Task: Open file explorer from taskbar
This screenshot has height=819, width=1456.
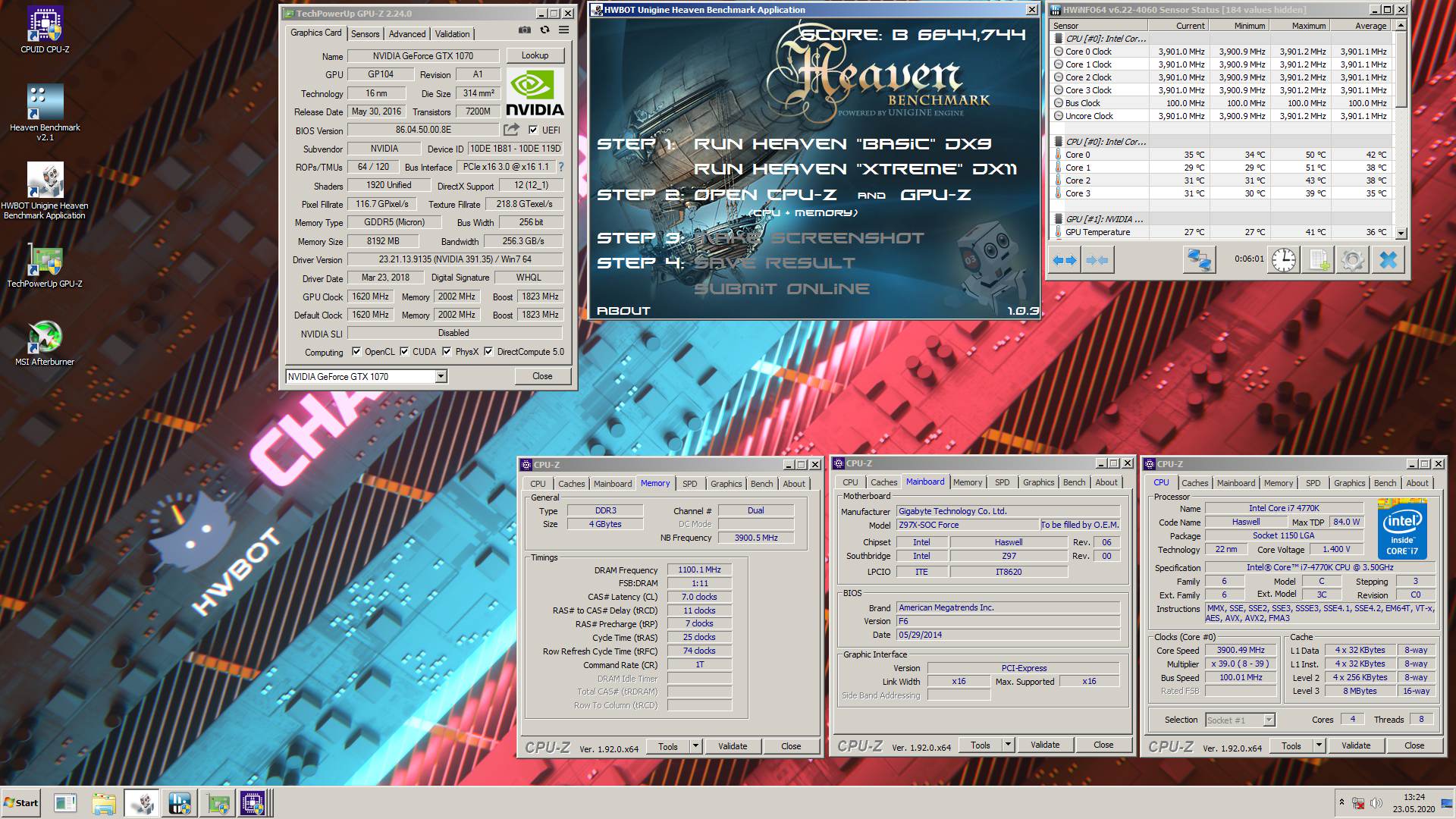Action: point(103,803)
